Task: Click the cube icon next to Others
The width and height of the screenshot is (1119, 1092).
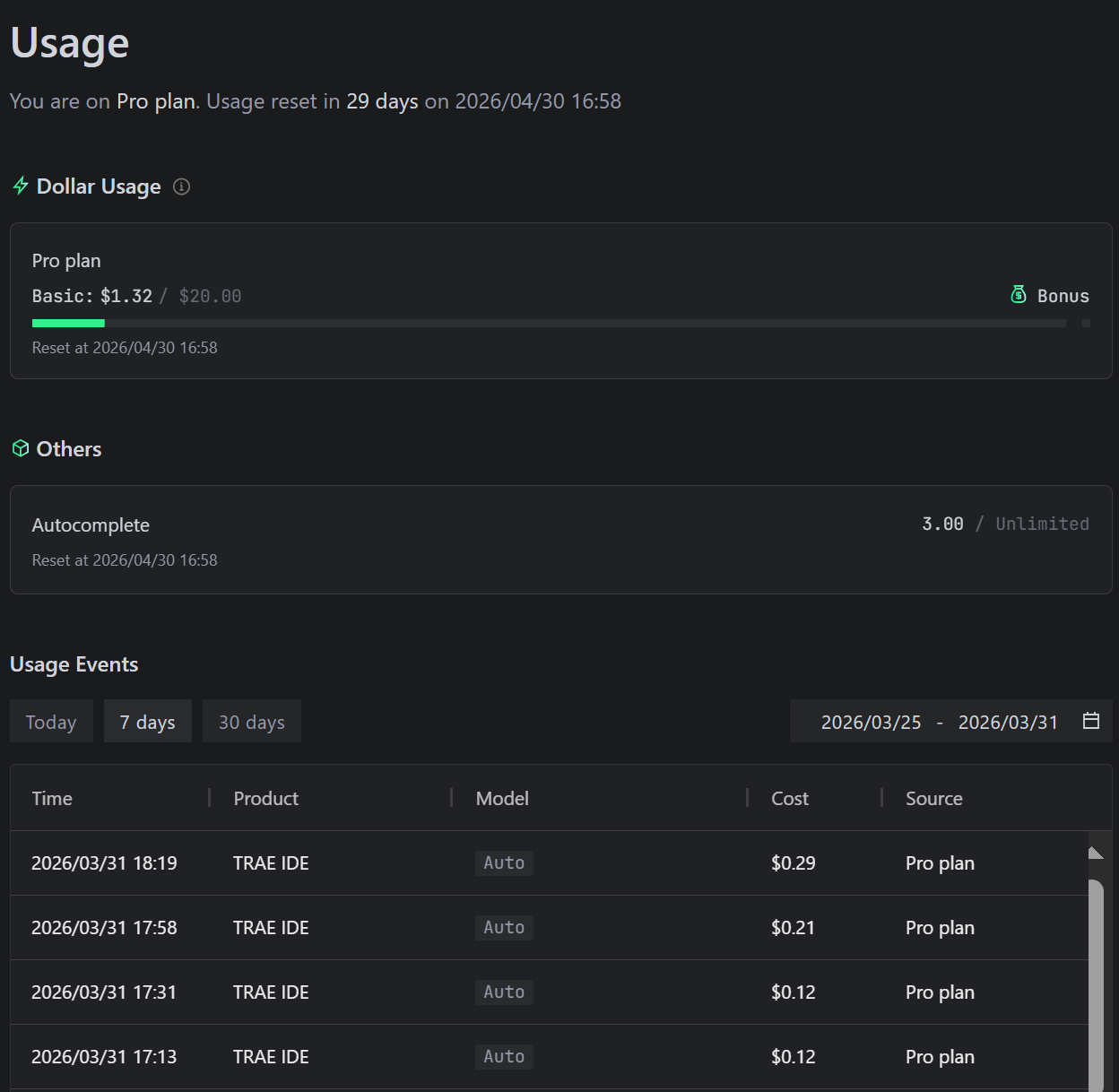Action: pos(21,448)
